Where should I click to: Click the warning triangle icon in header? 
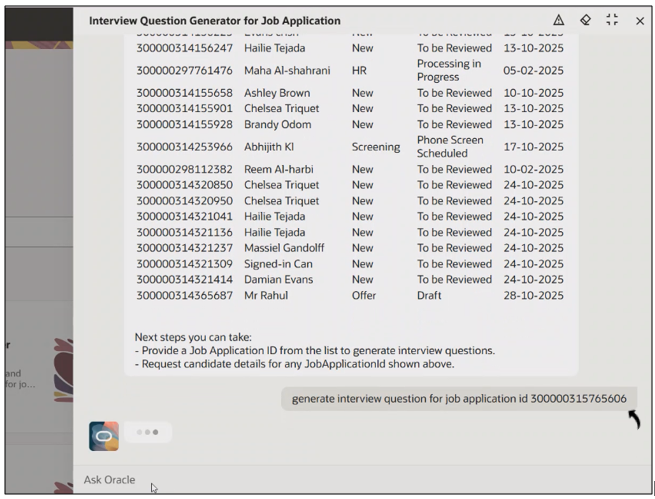[x=558, y=20]
